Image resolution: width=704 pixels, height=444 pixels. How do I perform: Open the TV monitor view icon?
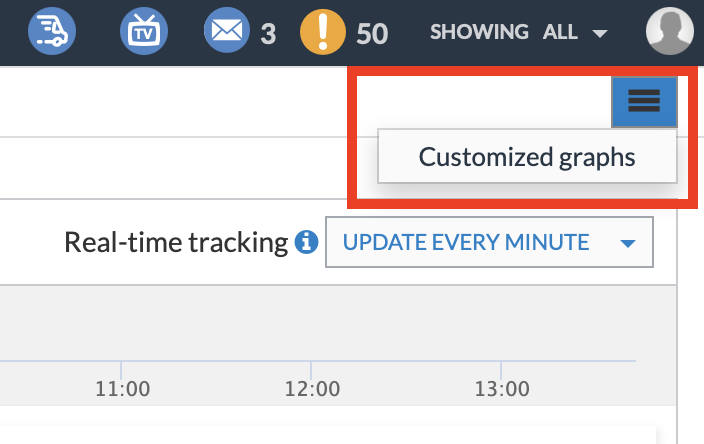[143, 31]
